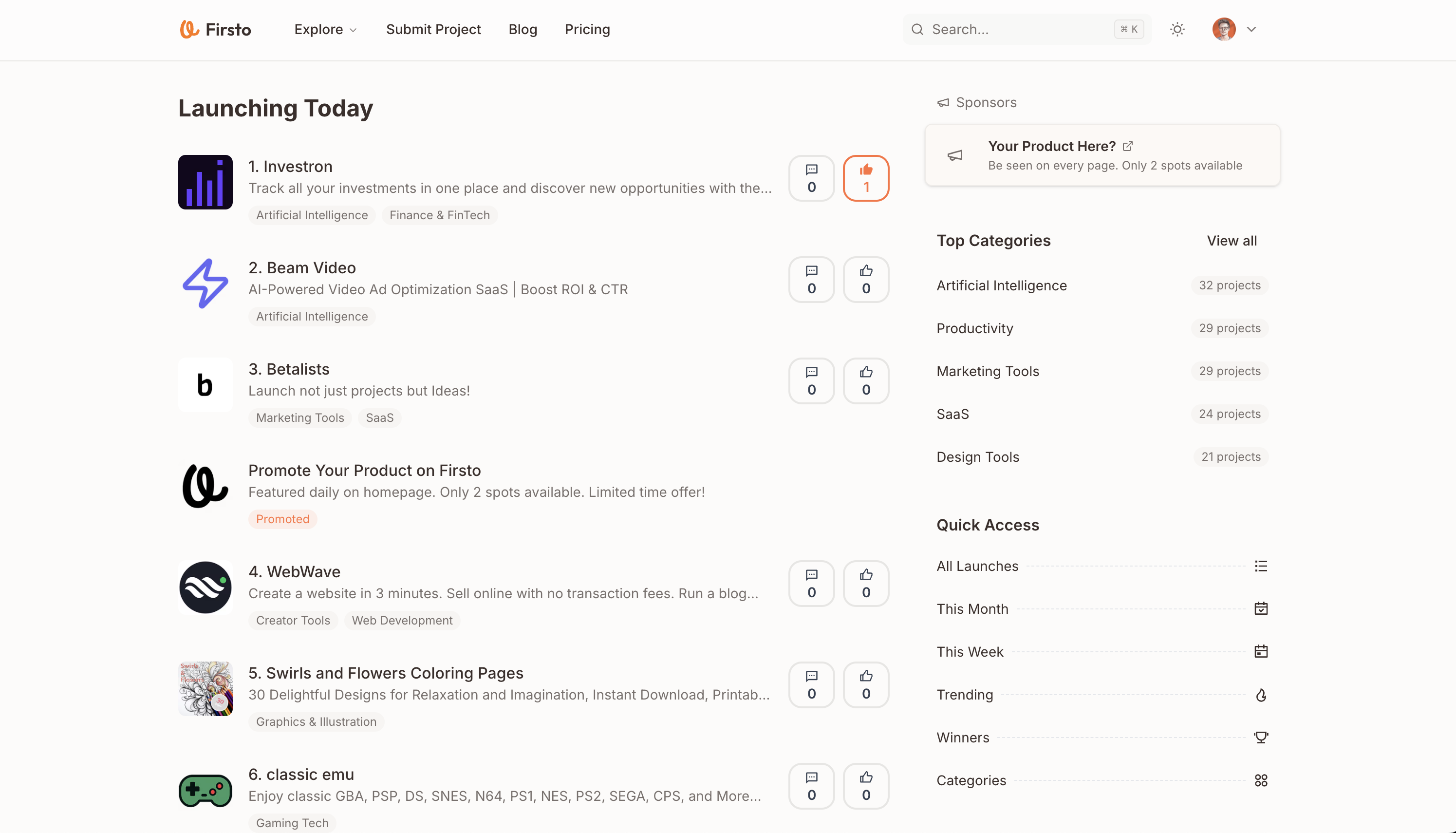This screenshot has width=1456, height=833.
Task: Open the '4. WebWave' project title
Action: pyautogui.click(x=295, y=571)
